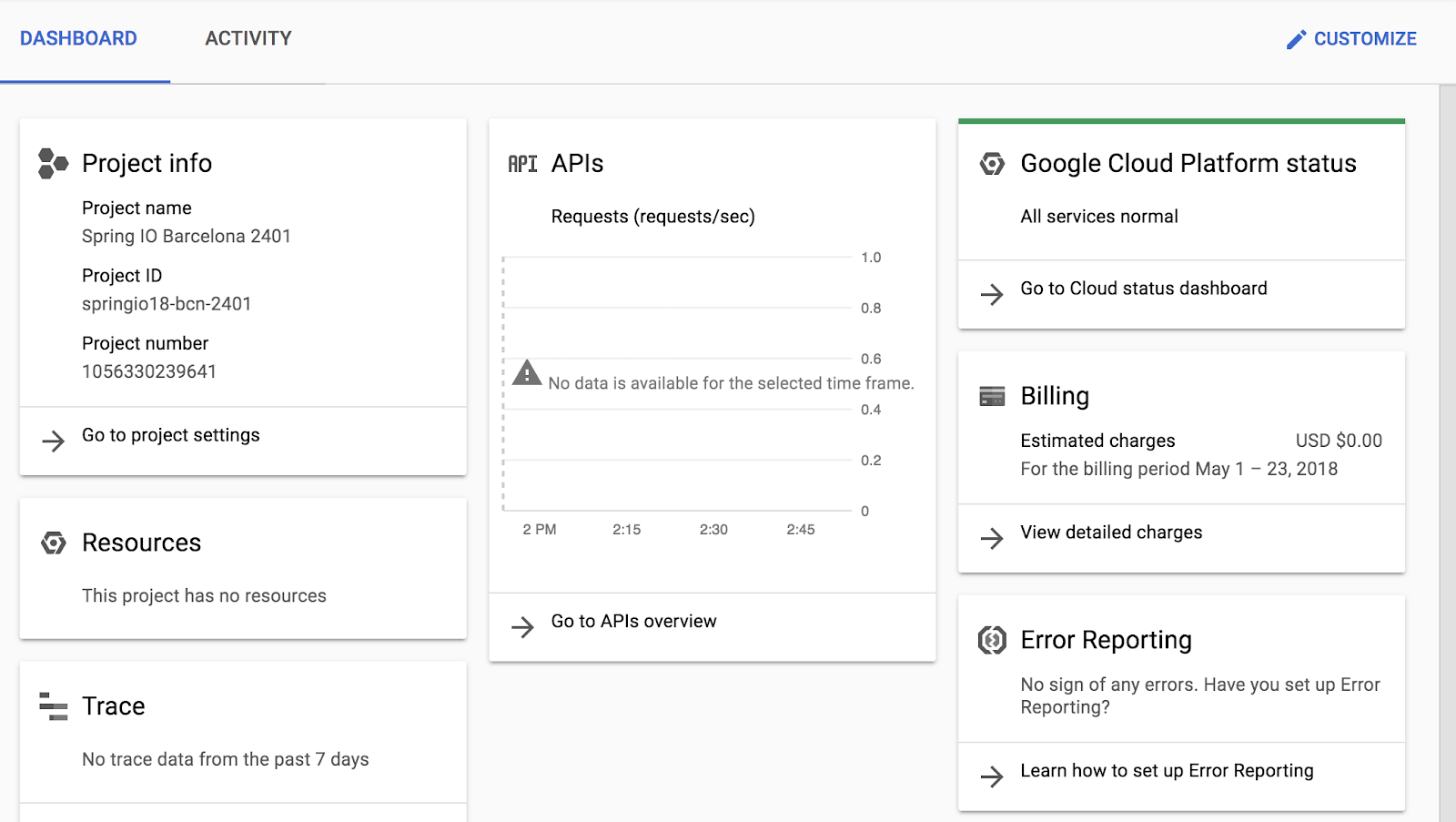Click the pencil icon beside Customize
The width and height of the screenshot is (1456, 822).
coord(1296,39)
